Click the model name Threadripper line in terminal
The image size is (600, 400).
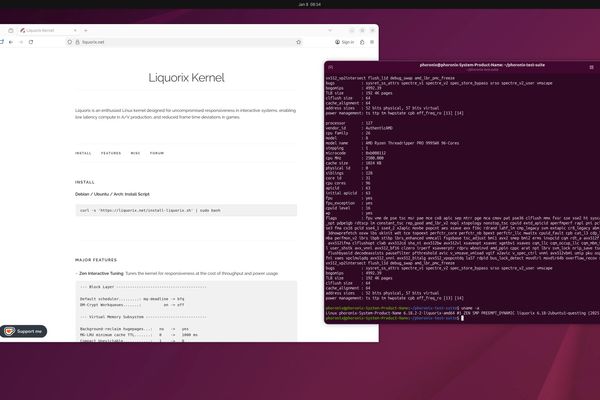tap(392, 143)
